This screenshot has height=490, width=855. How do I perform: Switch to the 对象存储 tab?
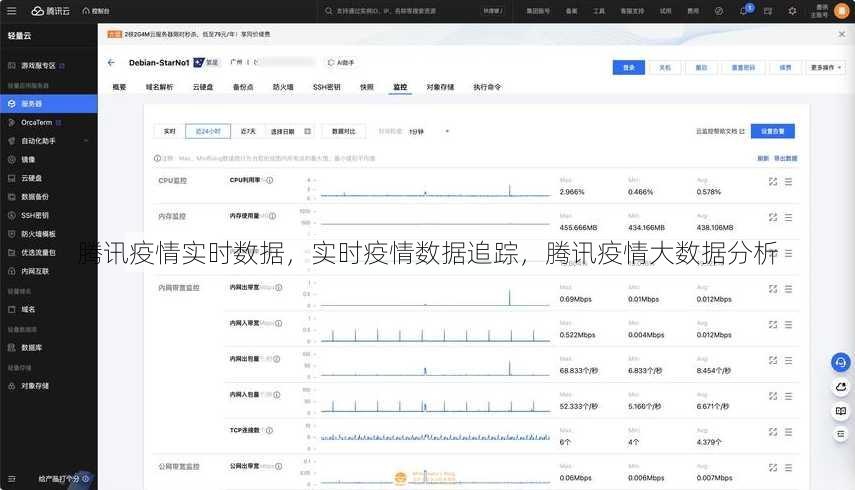tap(440, 87)
